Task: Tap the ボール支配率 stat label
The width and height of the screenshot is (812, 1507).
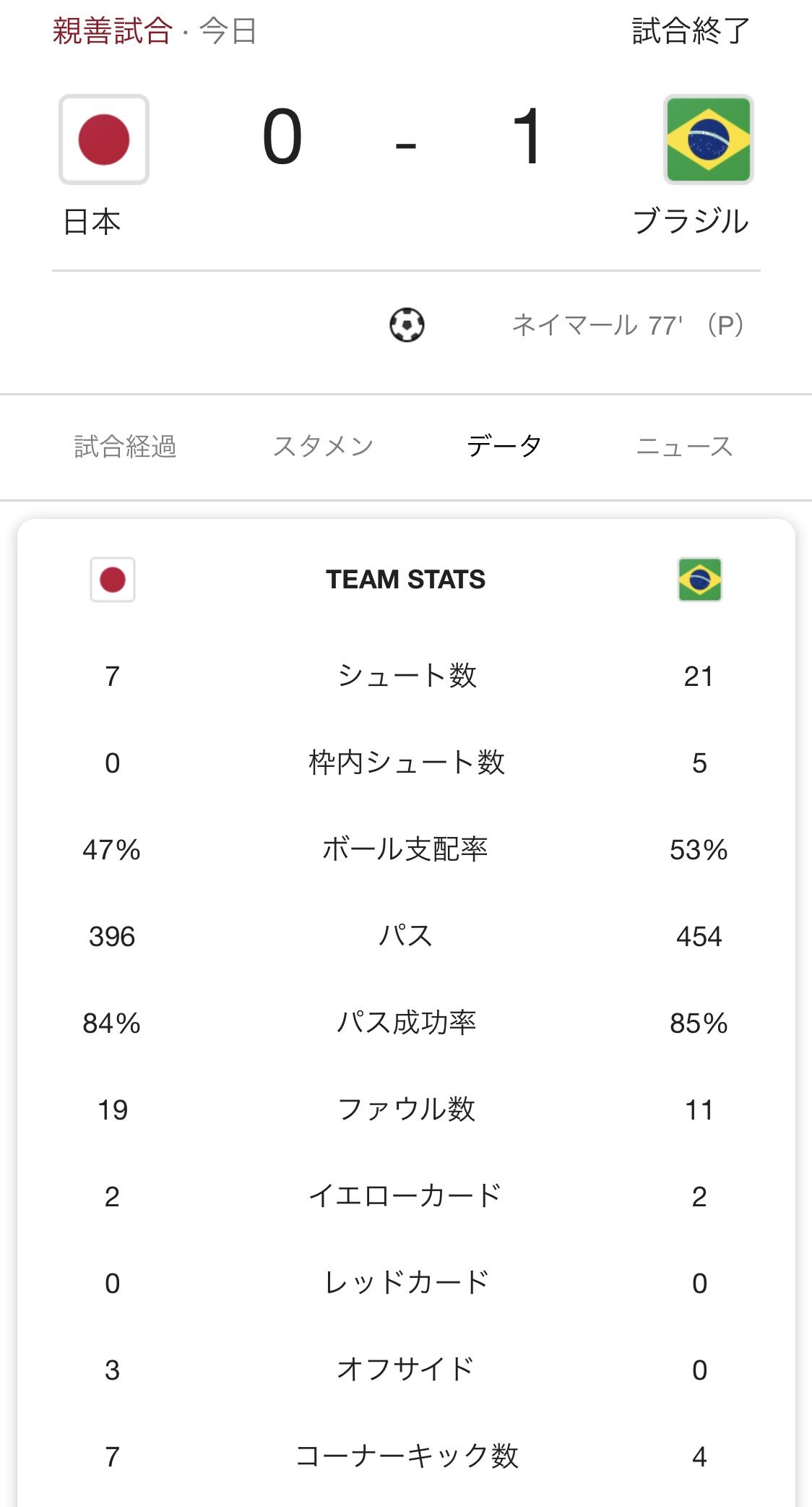Action: pyautogui.click(x=405, y=849)
